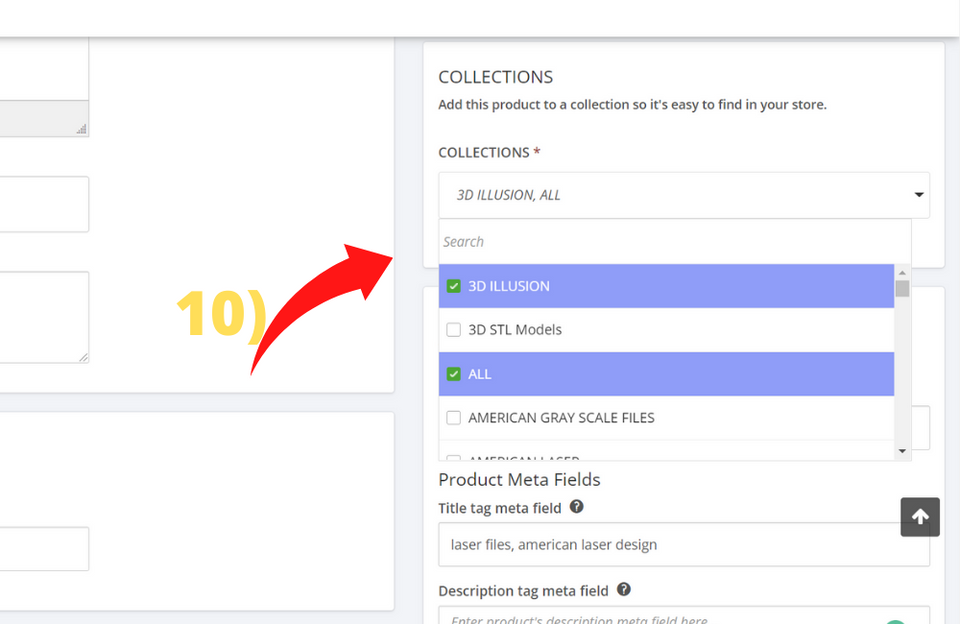
Task: Check the AMERICAN GRAY SCALE FILES checkbox
Action: (x=454, y=418)
